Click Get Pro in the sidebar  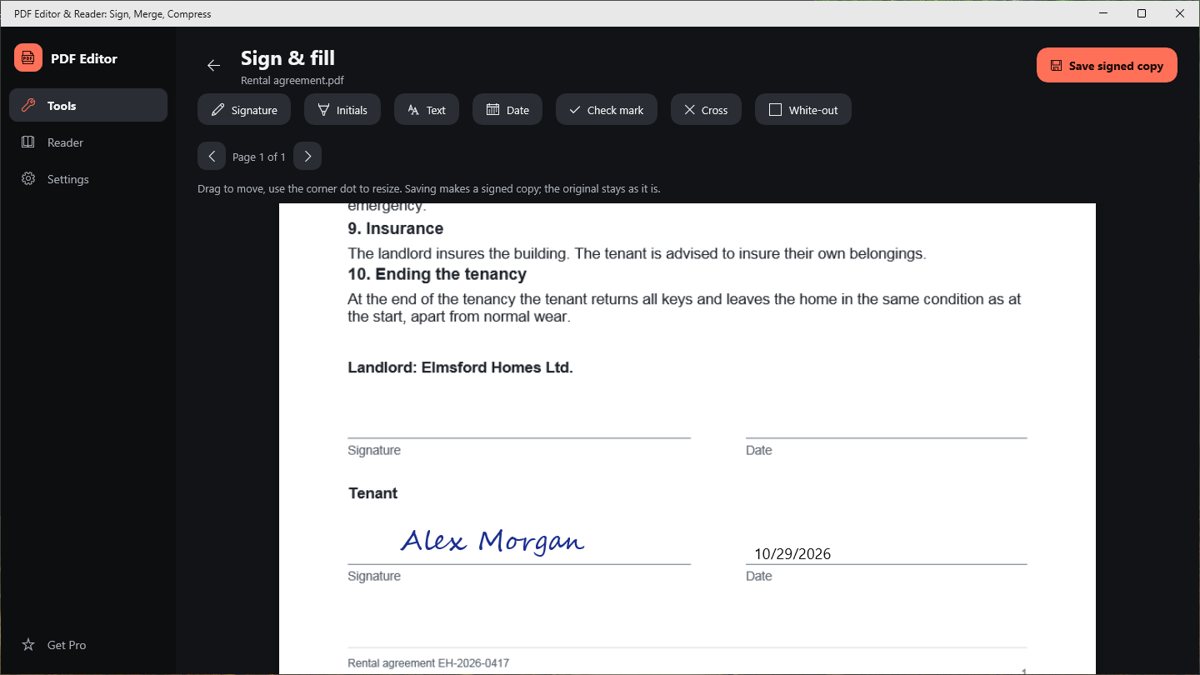point(88,645)
